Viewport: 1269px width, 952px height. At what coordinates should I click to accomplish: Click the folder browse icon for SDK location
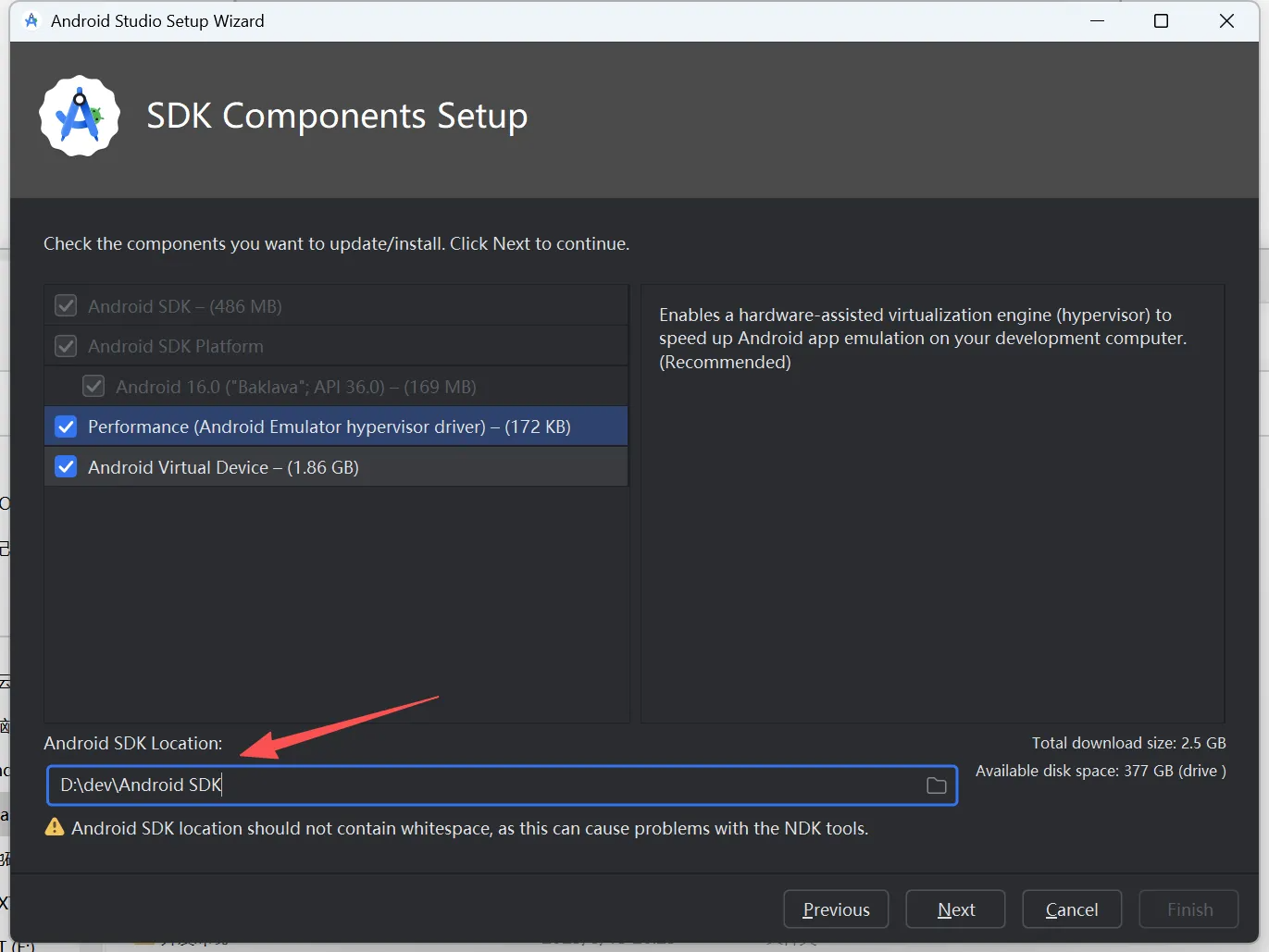[937, 785]
